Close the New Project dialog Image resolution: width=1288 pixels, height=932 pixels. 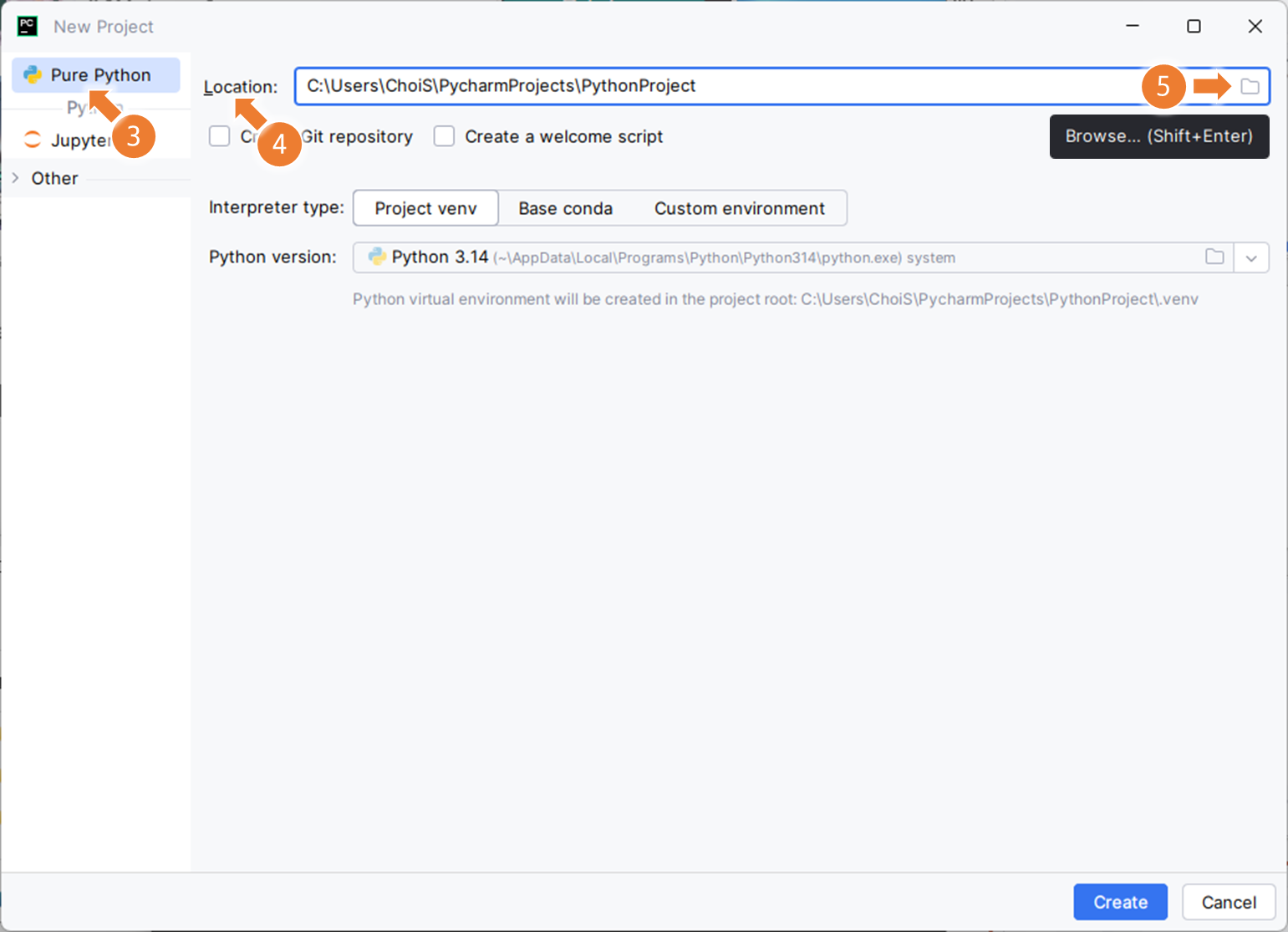1255,26
